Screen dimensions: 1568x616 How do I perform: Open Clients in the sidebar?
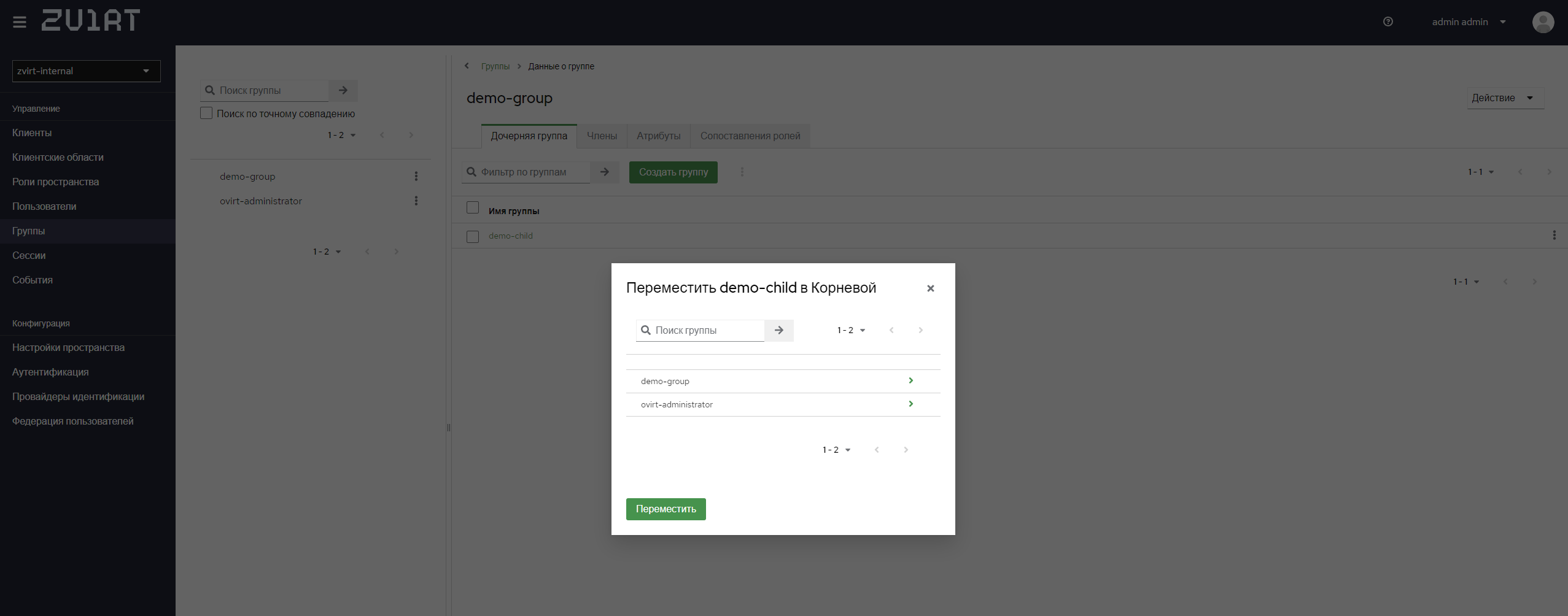coord(88,133)
